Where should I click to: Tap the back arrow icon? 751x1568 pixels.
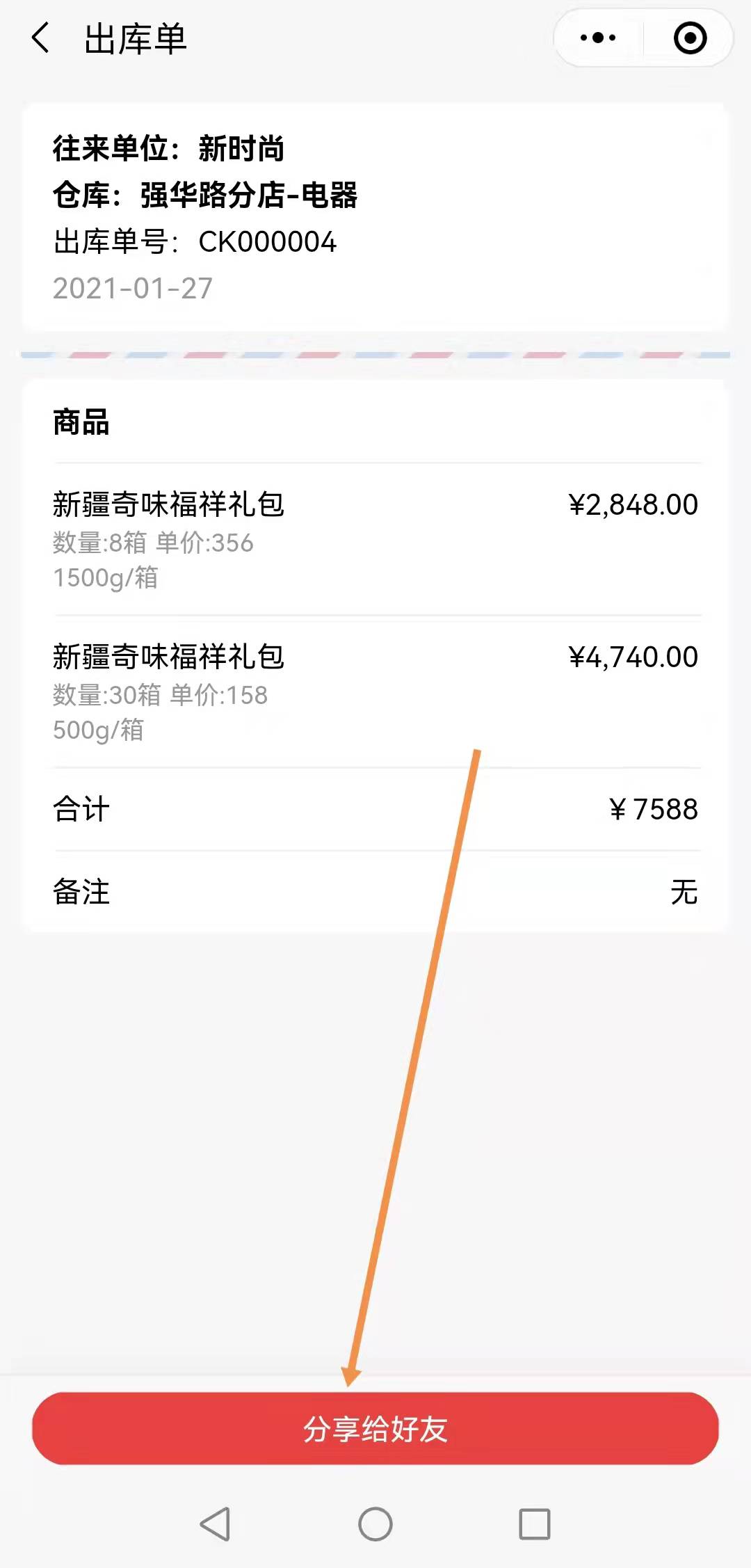(x=41, y=38)
